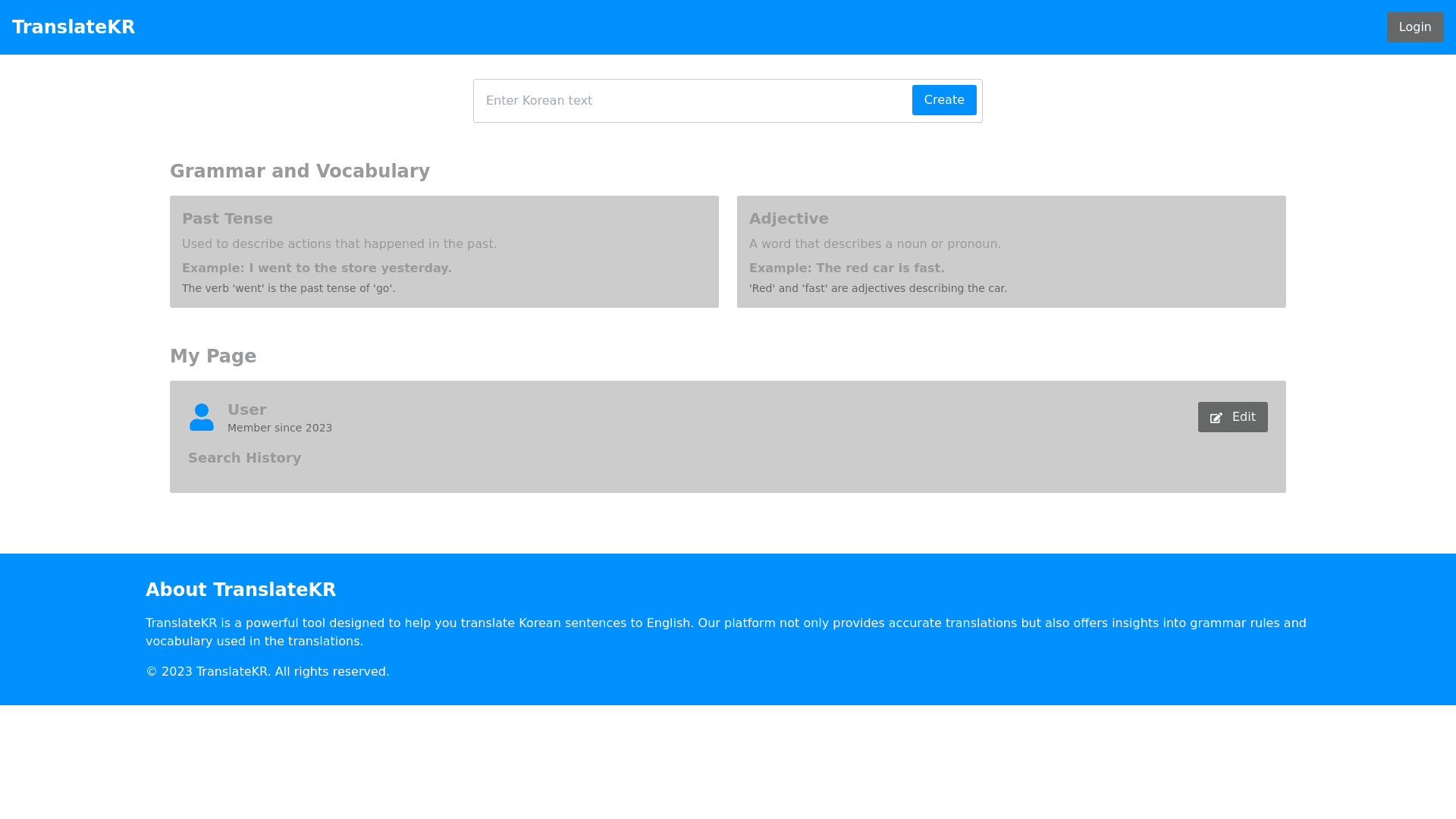Click the copyright notice in footer

click(267, 672)
